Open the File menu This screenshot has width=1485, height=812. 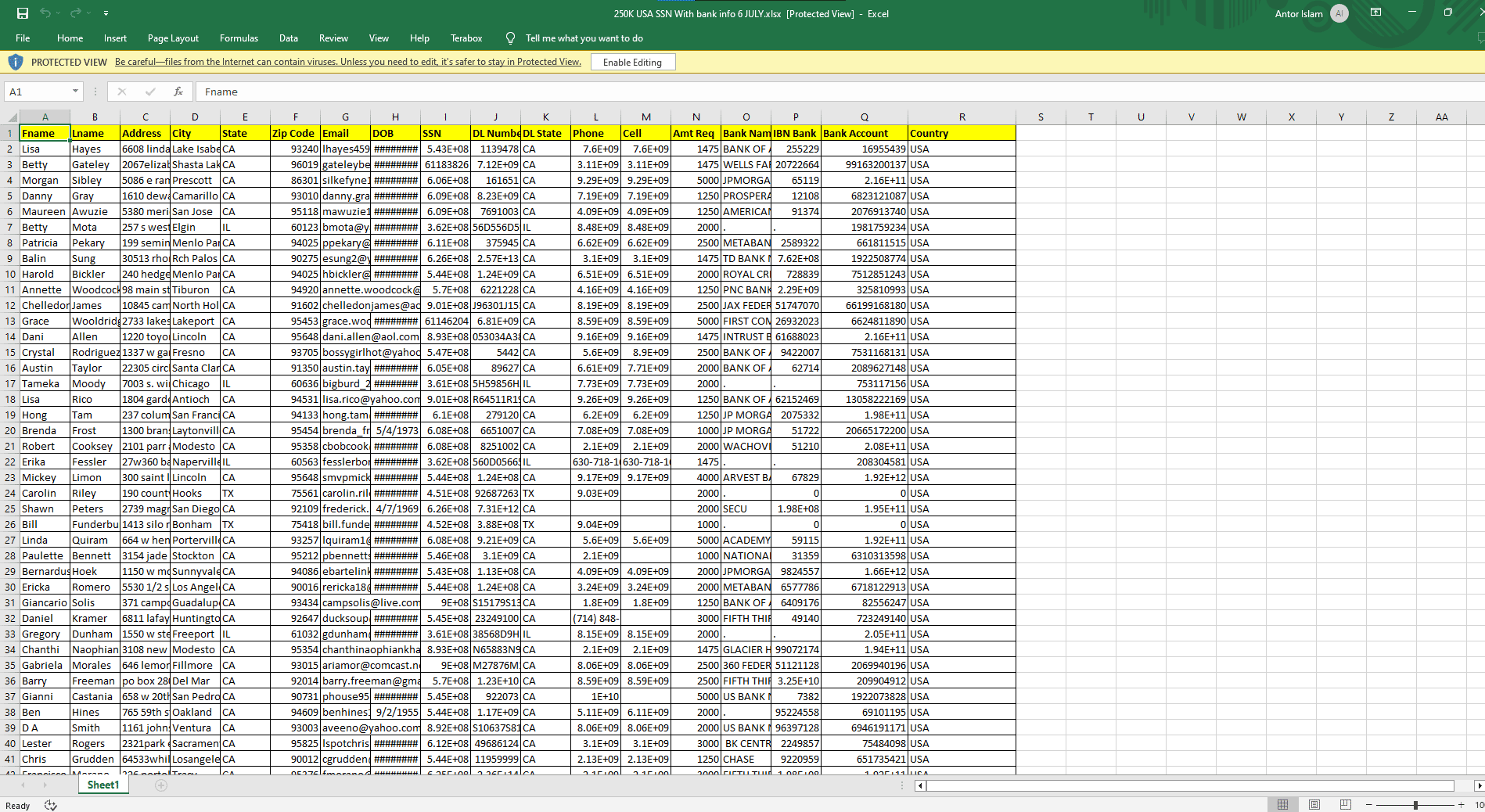tap(23, 38)
